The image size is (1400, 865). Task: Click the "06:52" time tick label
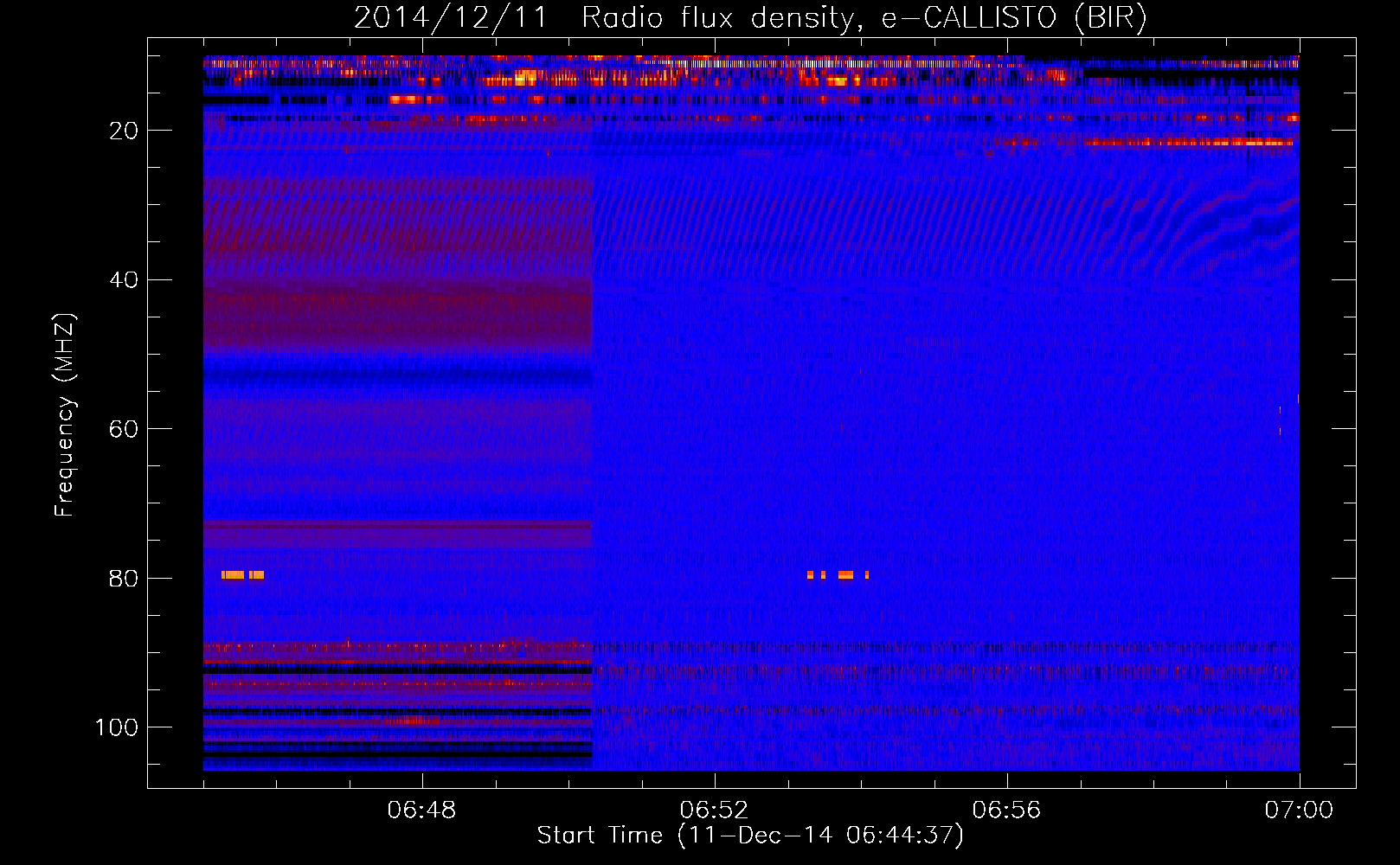point(714,811)
